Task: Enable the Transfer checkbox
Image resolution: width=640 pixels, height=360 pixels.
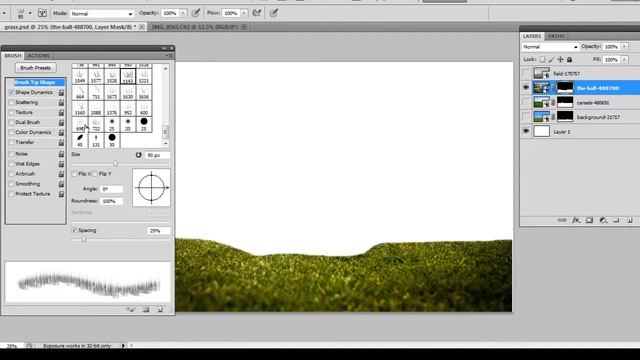Action: (x=11, y=142)
